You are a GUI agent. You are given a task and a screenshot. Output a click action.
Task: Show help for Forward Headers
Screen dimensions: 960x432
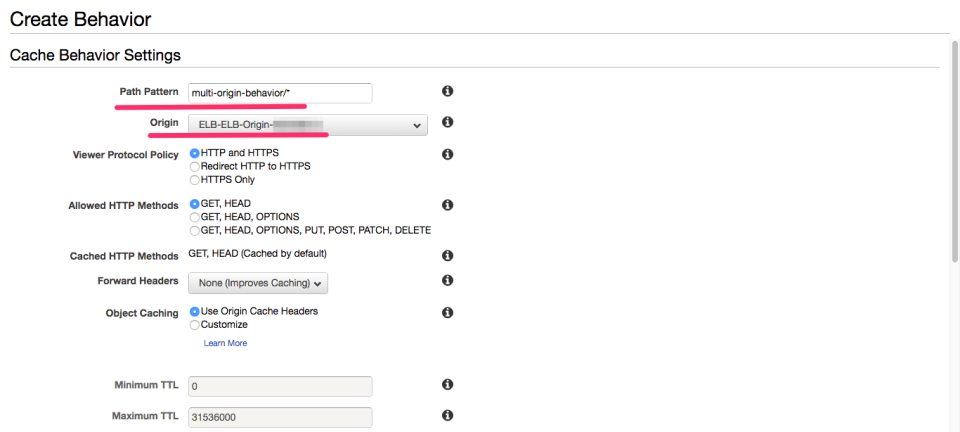(x=447, y=281)
